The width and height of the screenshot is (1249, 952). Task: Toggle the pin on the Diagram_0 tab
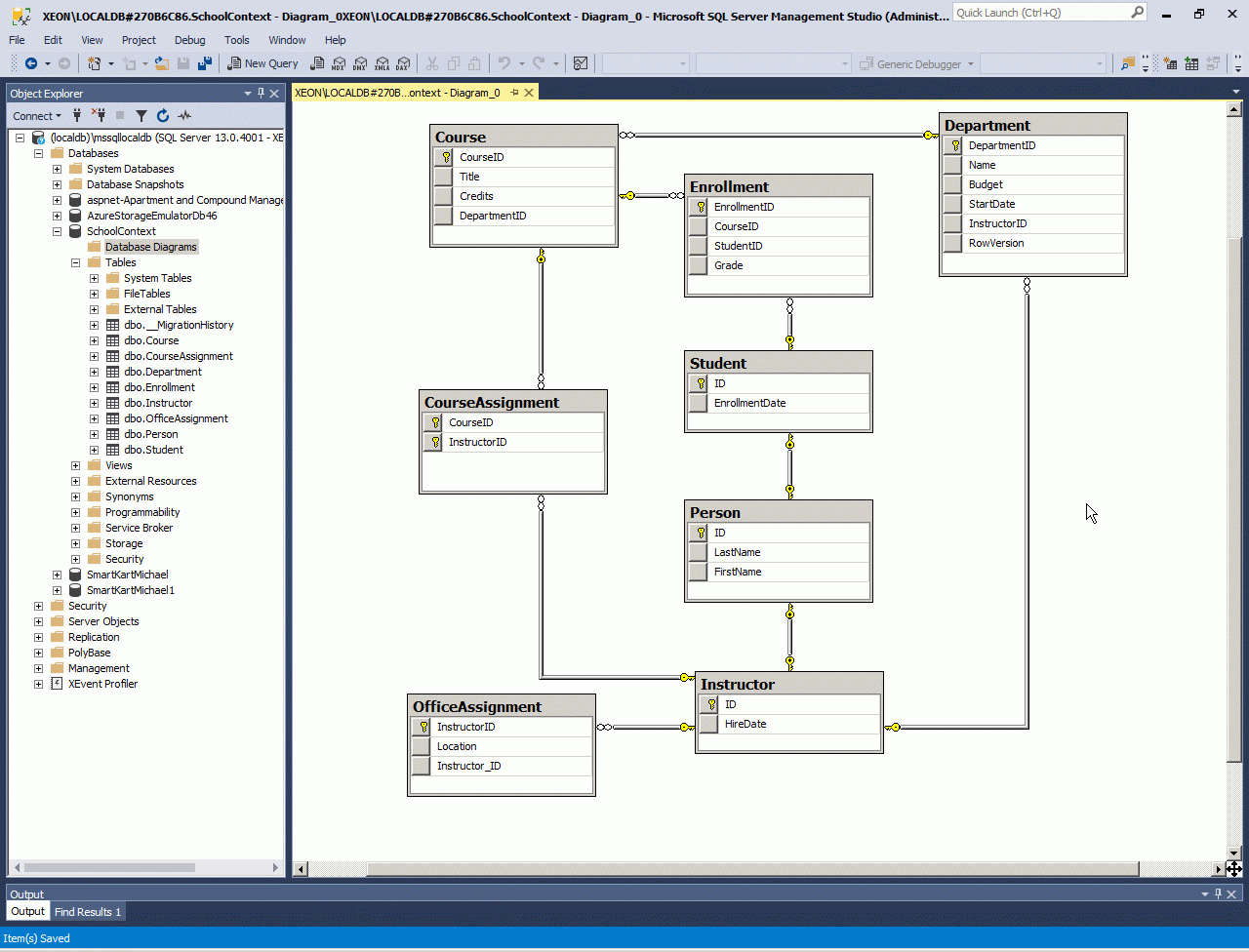pyautogui.click(x=514, y=93)
